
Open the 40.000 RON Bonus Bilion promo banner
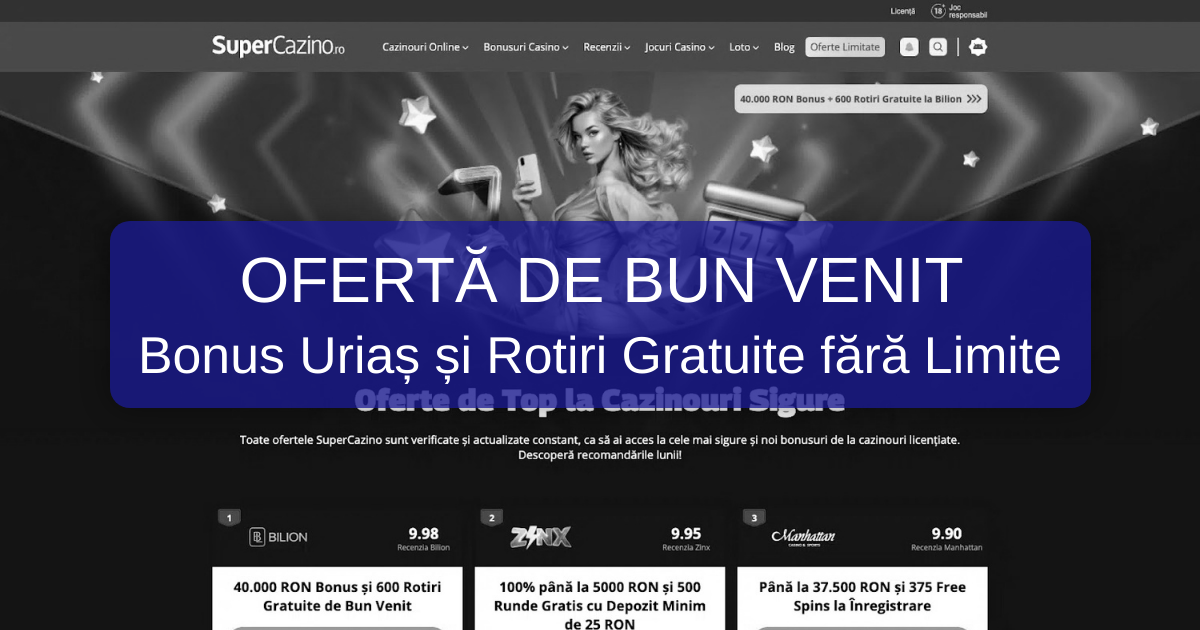[x=861, y=99]
